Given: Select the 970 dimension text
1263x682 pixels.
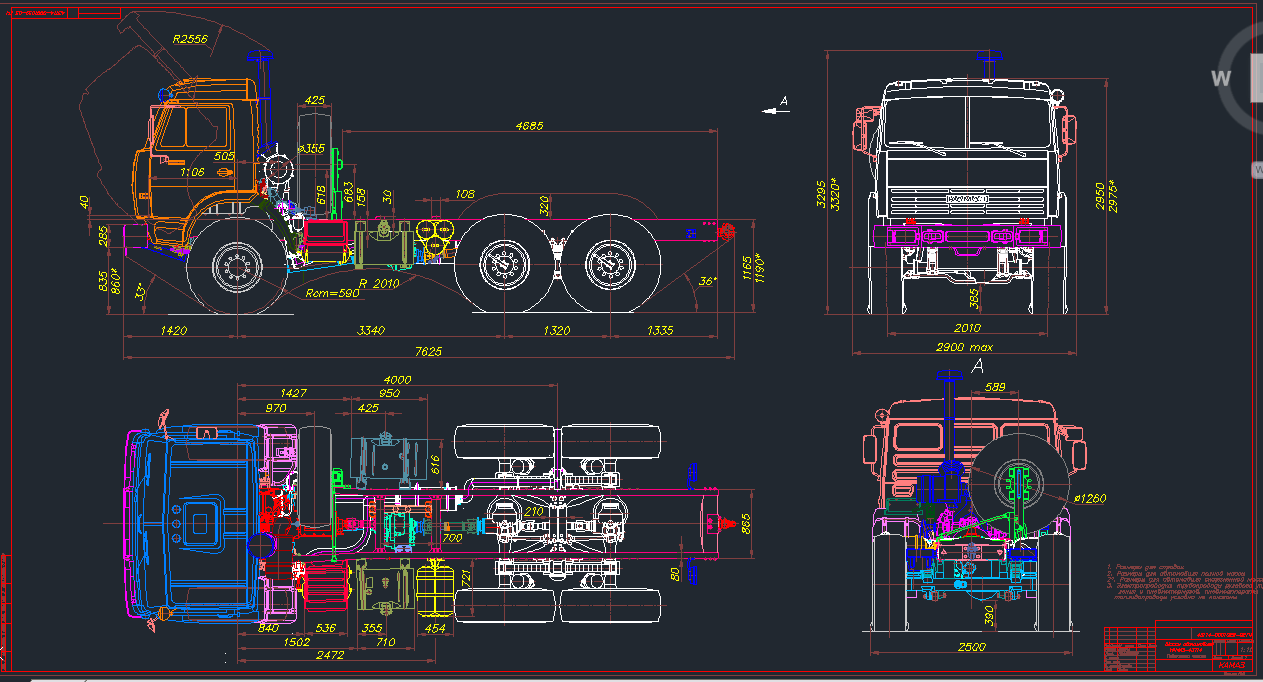Looking at the screenshot, I should coord(274,408).
